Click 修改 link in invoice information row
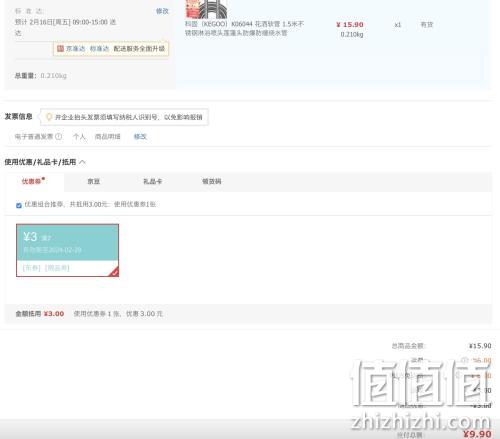The height and width of the screenshot is (439, 500). (x=140, y=136)
